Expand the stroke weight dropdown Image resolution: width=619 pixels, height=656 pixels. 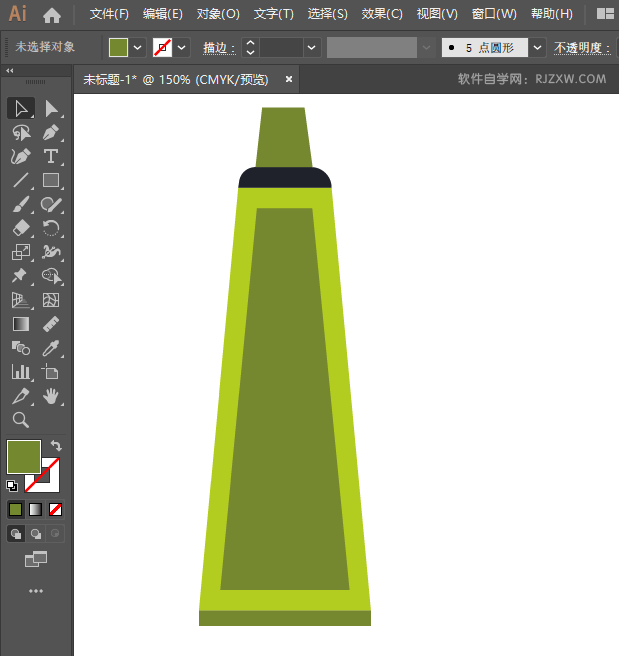[x=313, y=47]
